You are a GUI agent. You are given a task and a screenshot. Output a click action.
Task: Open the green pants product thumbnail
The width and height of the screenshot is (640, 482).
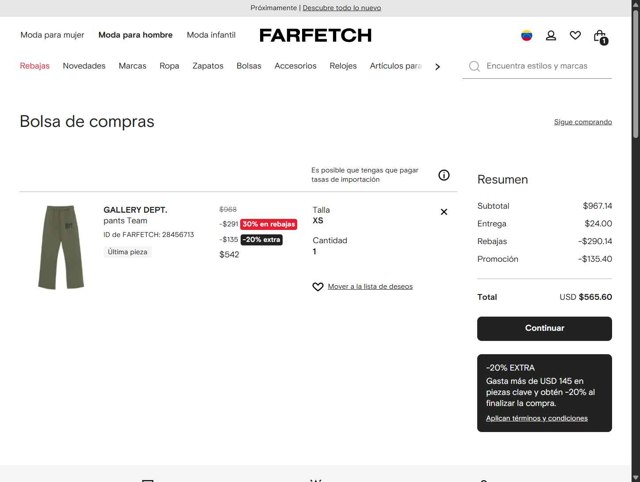pyautogui.click(x=61, y=247)
